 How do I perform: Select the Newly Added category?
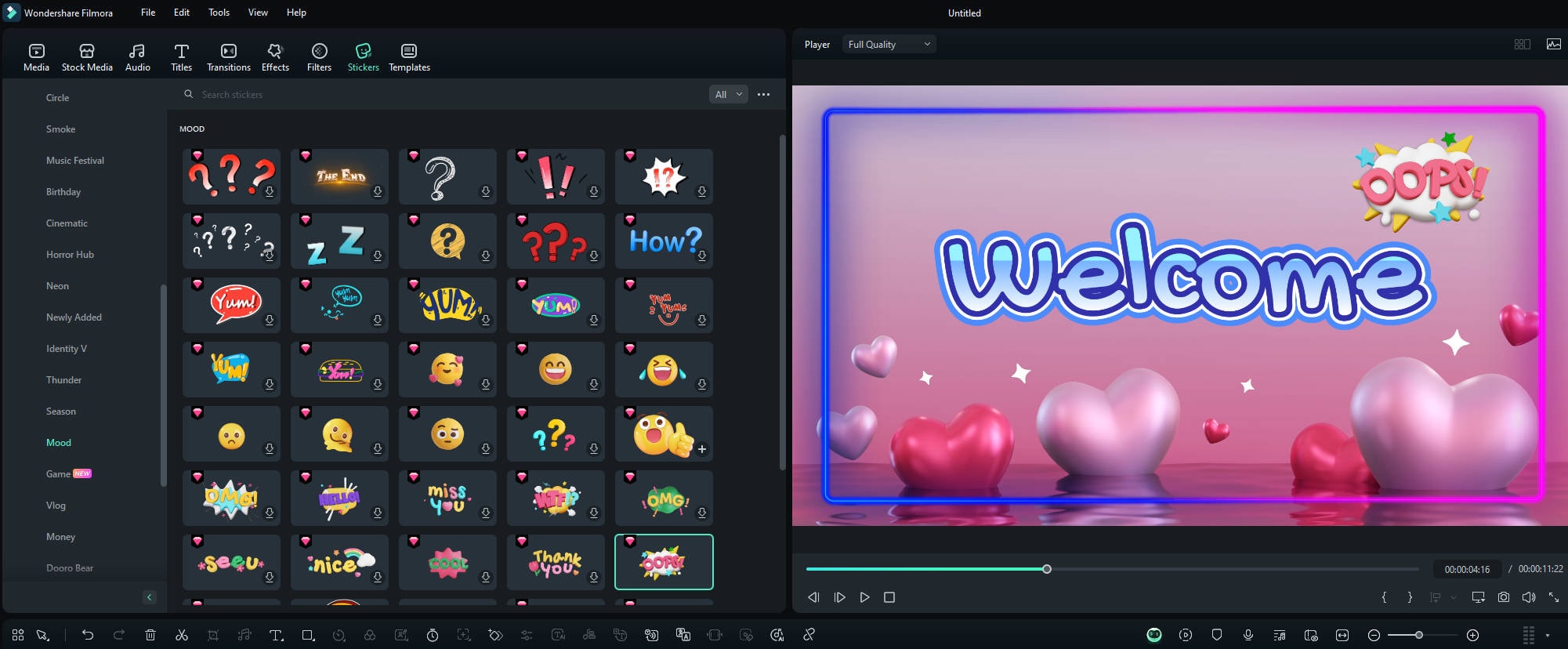(74, 317)
